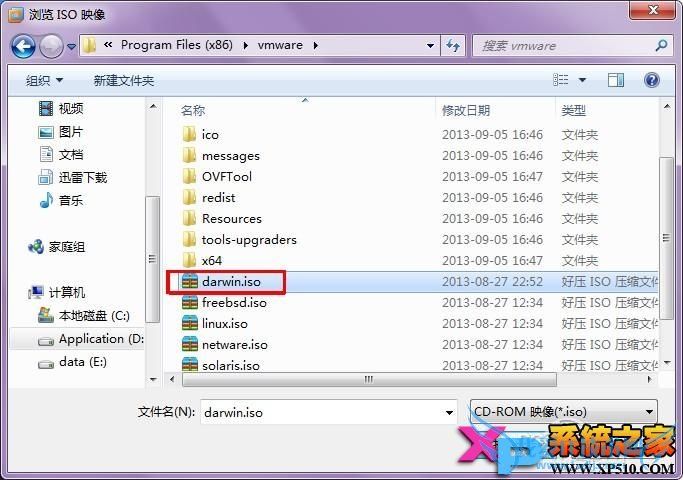Open the 组织 menu
The height and width of the screenshot is (480, 683).
pyautogui.click(x=44, y=81)
